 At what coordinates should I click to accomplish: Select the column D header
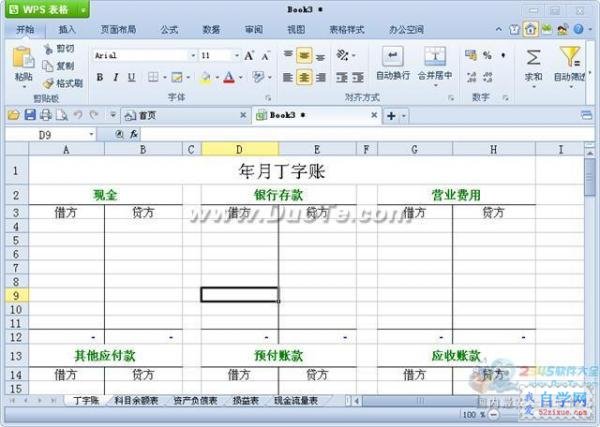pos(240,149)
